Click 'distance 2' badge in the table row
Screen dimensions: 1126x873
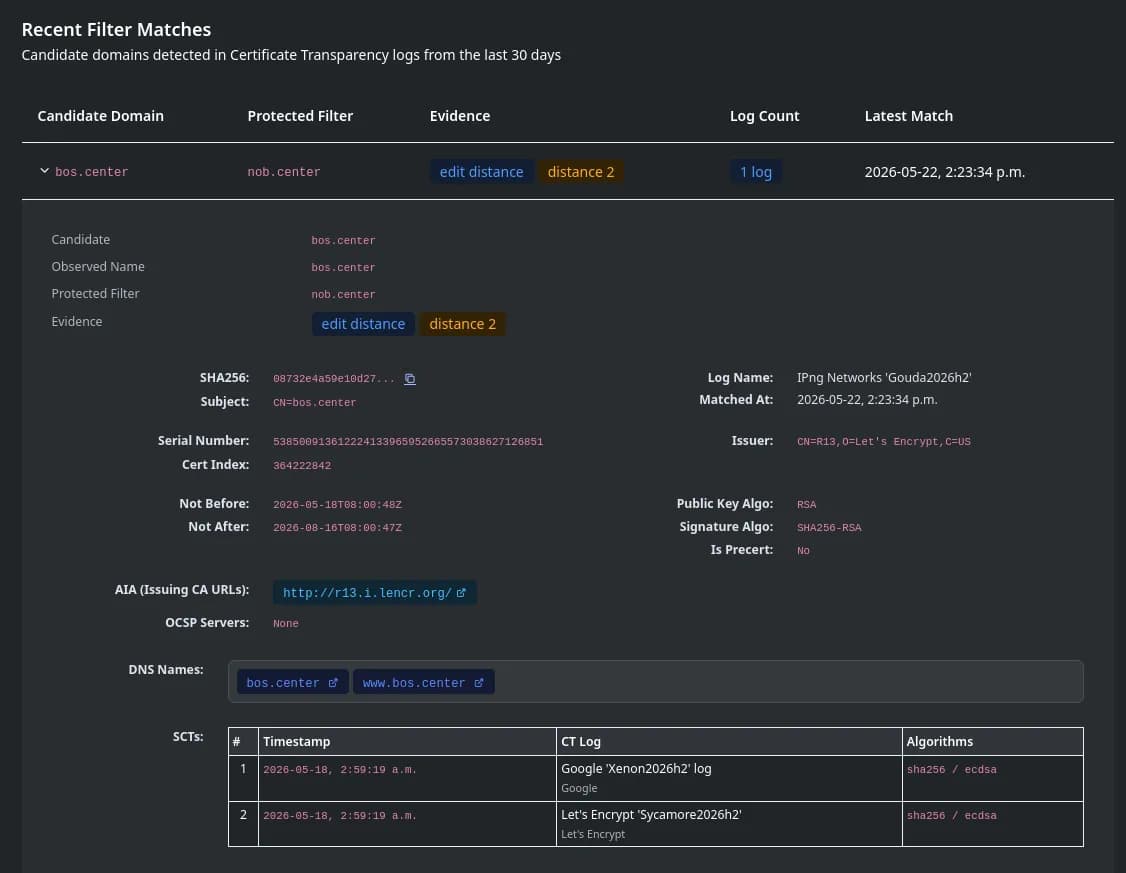(x=580, y=172)
